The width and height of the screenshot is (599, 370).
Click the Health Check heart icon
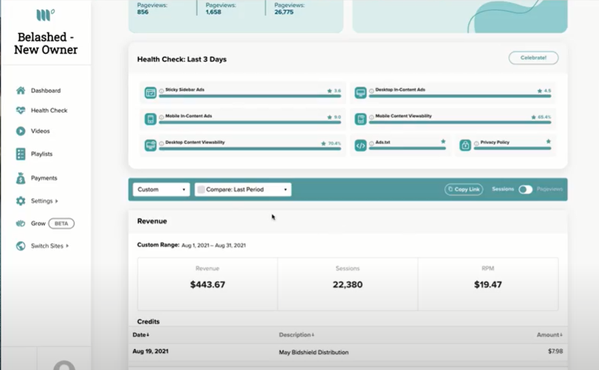coord(21,110)
